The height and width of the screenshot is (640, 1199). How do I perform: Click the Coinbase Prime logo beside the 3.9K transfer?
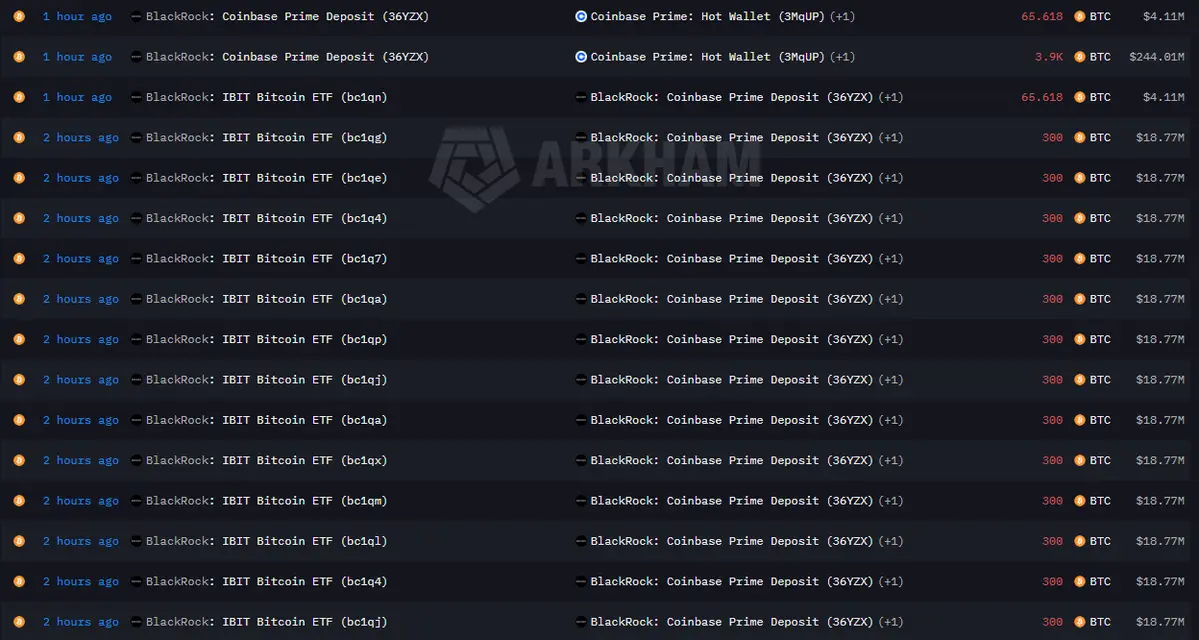(580, 57)
